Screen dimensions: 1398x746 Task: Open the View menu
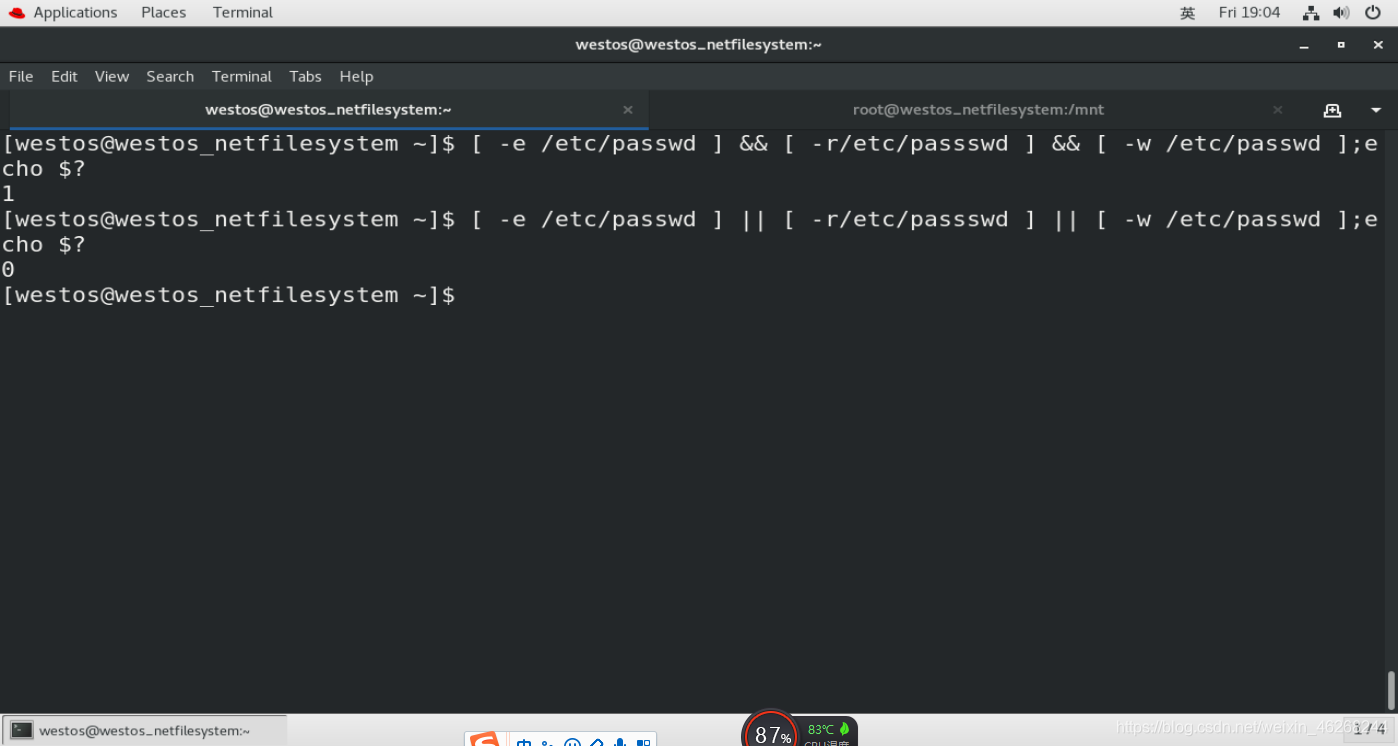(x=112, y=76)
